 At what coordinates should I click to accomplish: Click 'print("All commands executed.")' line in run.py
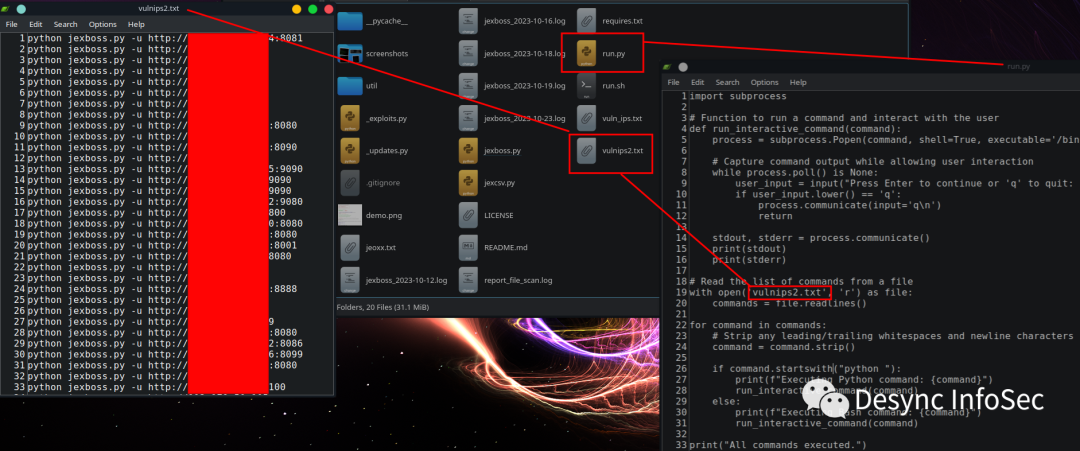(778, 445)
